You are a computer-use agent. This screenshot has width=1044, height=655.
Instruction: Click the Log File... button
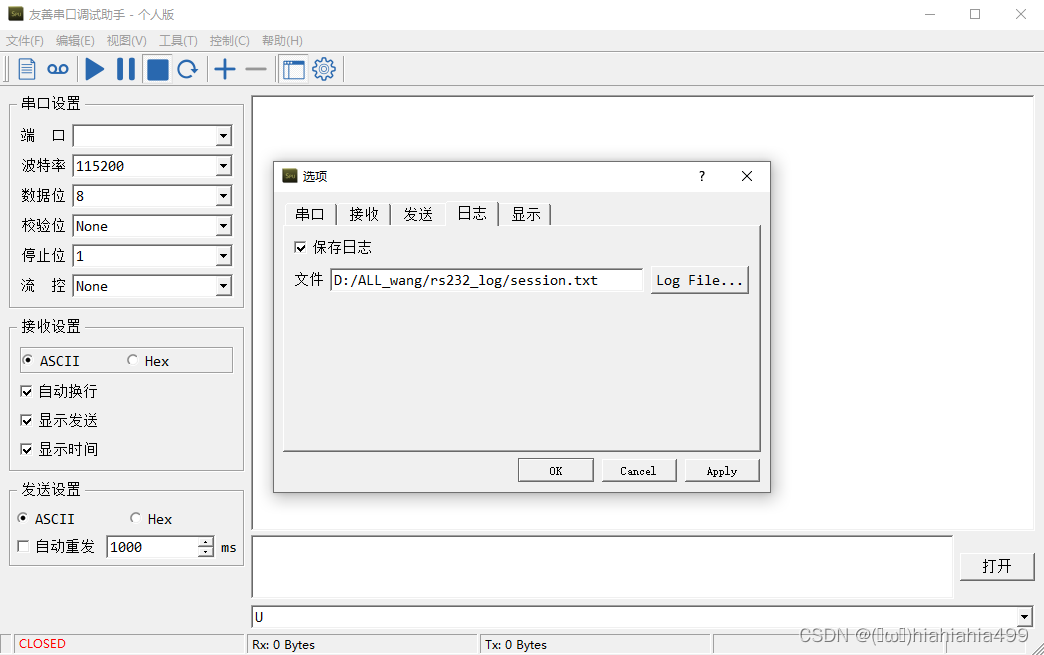coord(700,280)
